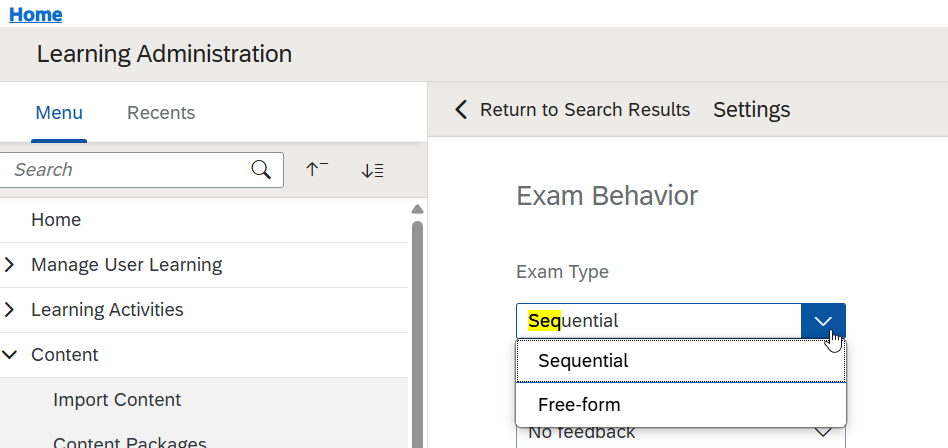Viewport: 948px width, 448px height.
Task: Click the navigation menu scrollbar up arrow
Action: [x=417, y=210]
